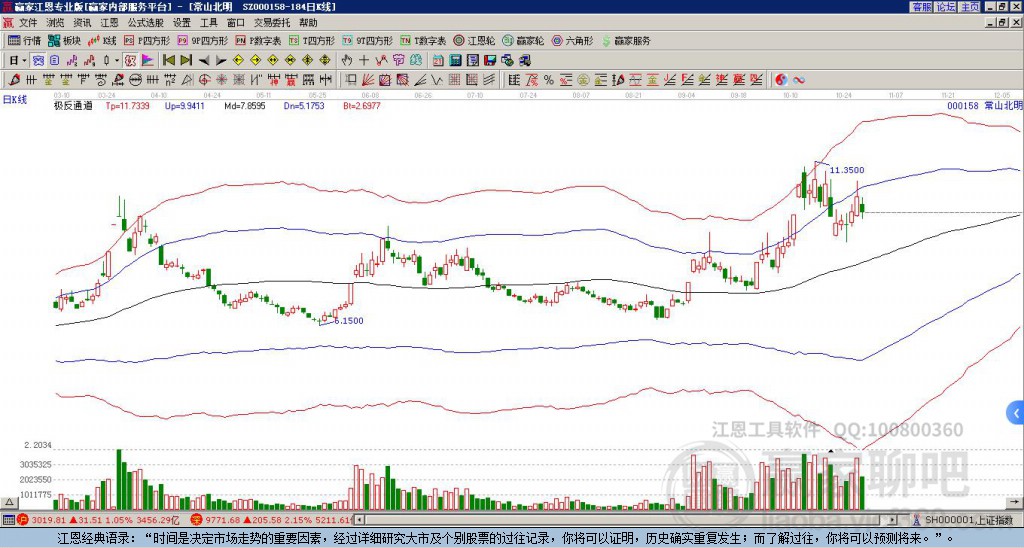
Task: Open the 公式选股 menu
Action: [x=146, y=23]
